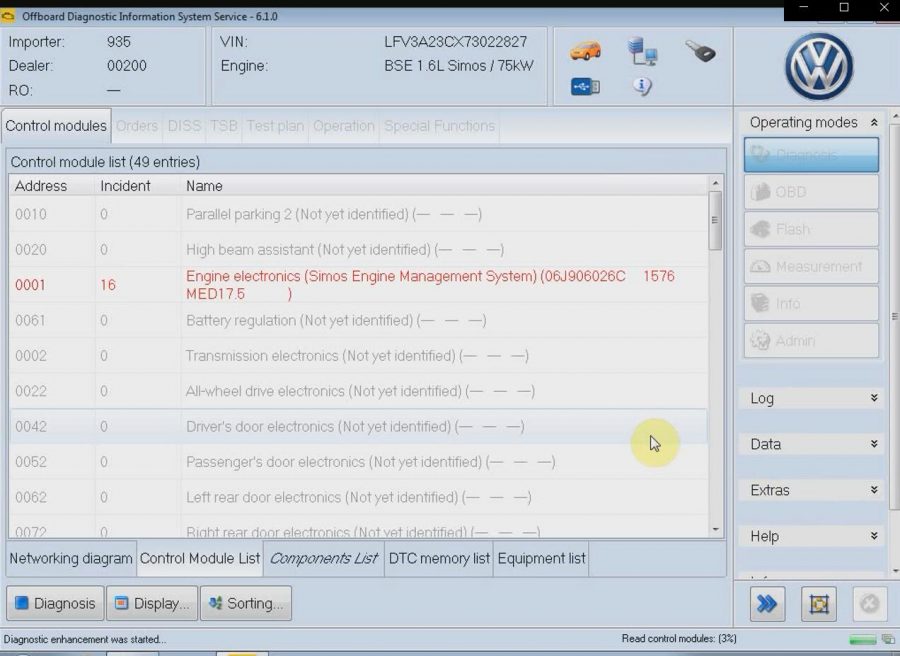Select the USB connection icon
This screenshot has width=900, height=656.
click(583, 87)
